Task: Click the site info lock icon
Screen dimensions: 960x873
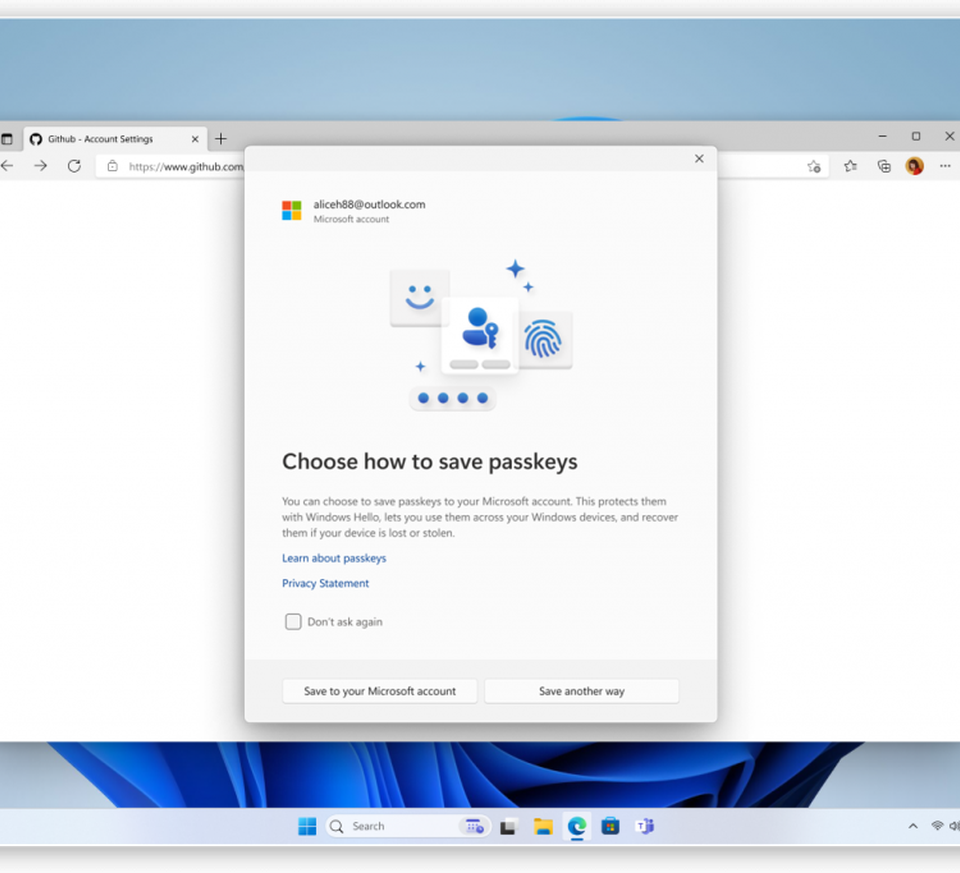Action: (x=113, y=166)
